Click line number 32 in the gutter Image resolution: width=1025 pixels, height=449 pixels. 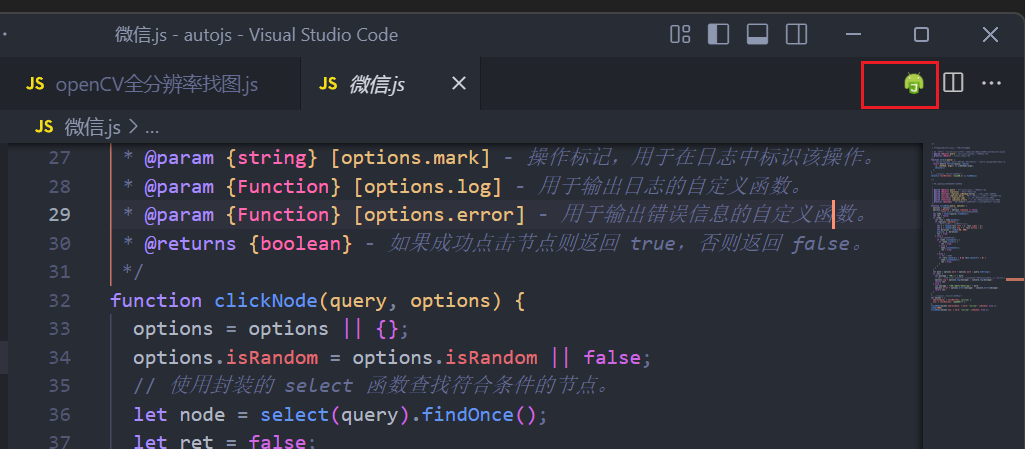pos(59,301)
